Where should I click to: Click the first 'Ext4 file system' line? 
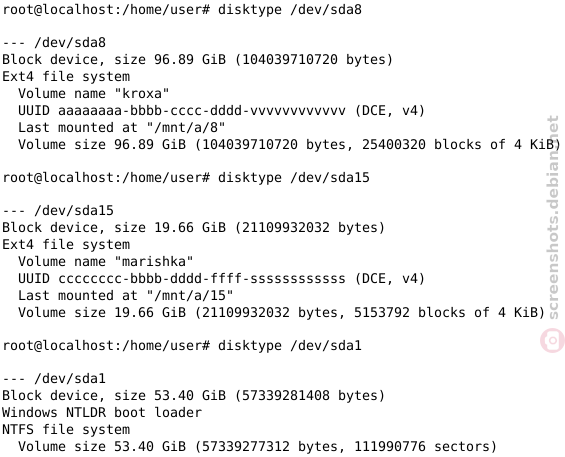[x=66, y=76]
